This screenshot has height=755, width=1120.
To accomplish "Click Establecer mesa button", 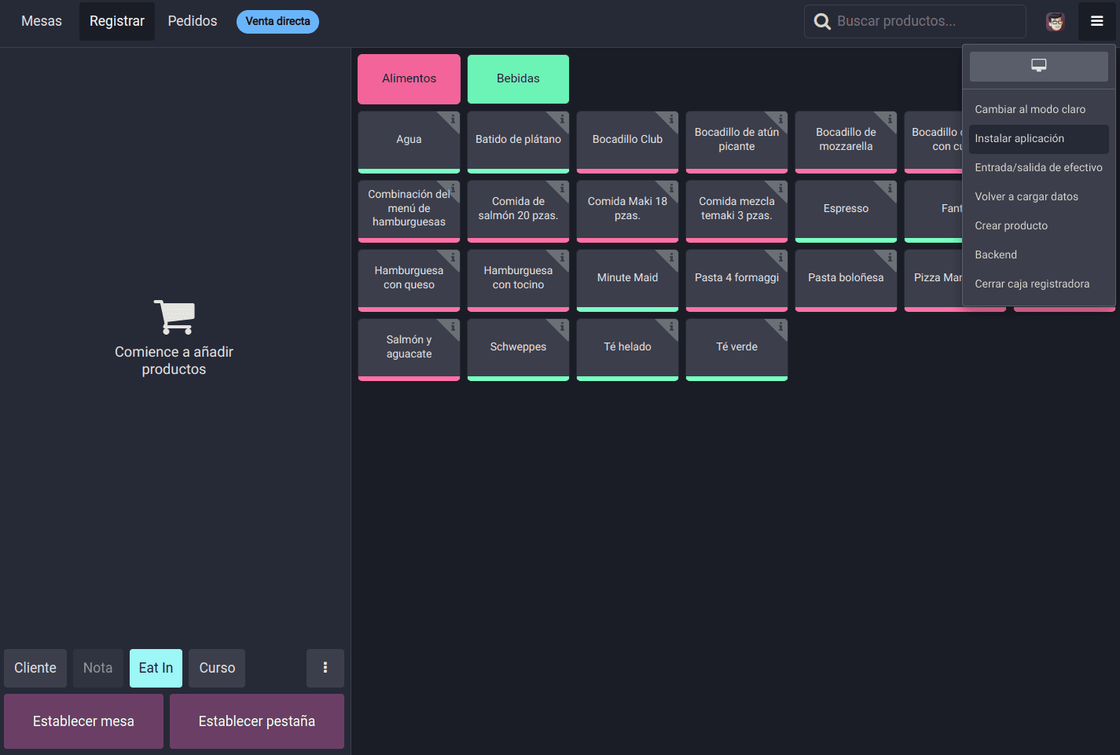I will (84, 721).
